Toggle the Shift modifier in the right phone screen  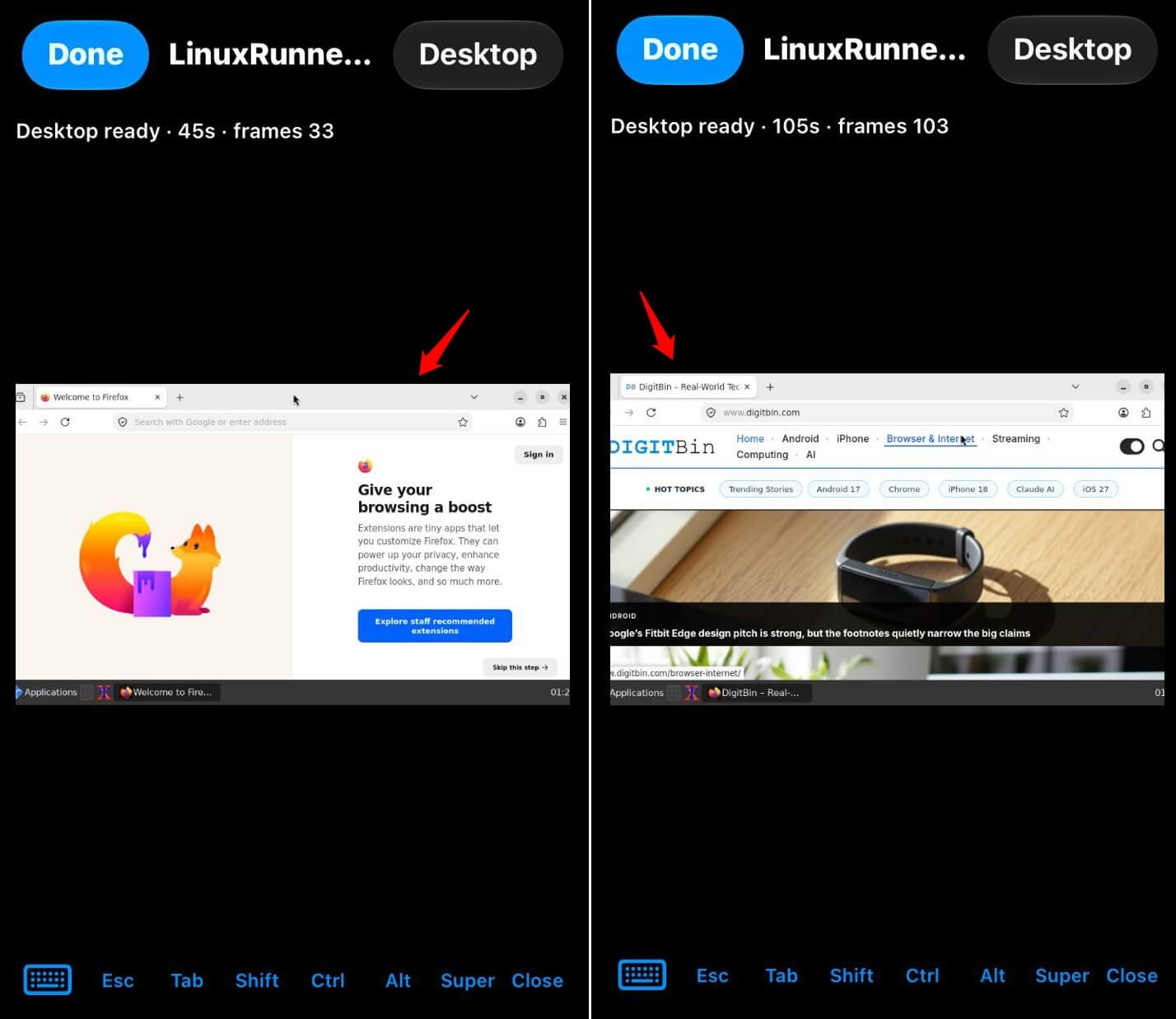(852, 975)
